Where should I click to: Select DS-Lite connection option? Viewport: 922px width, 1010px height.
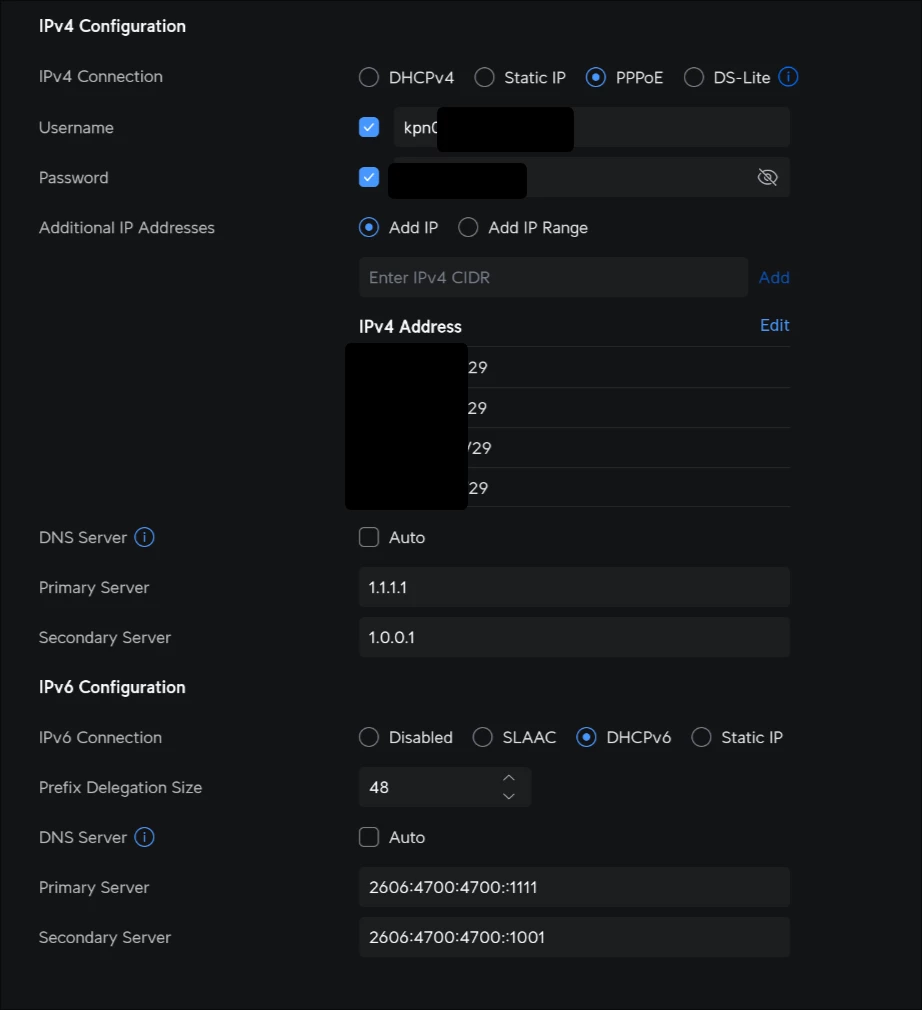[x=694, y=77]
